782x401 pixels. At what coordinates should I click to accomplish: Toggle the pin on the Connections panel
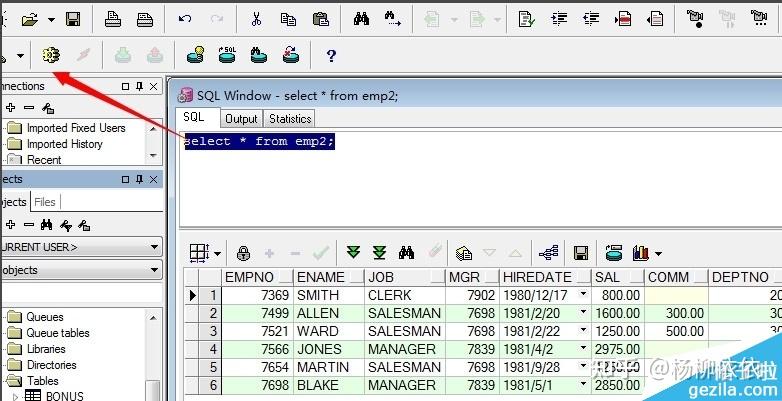[x=140, y=86]
